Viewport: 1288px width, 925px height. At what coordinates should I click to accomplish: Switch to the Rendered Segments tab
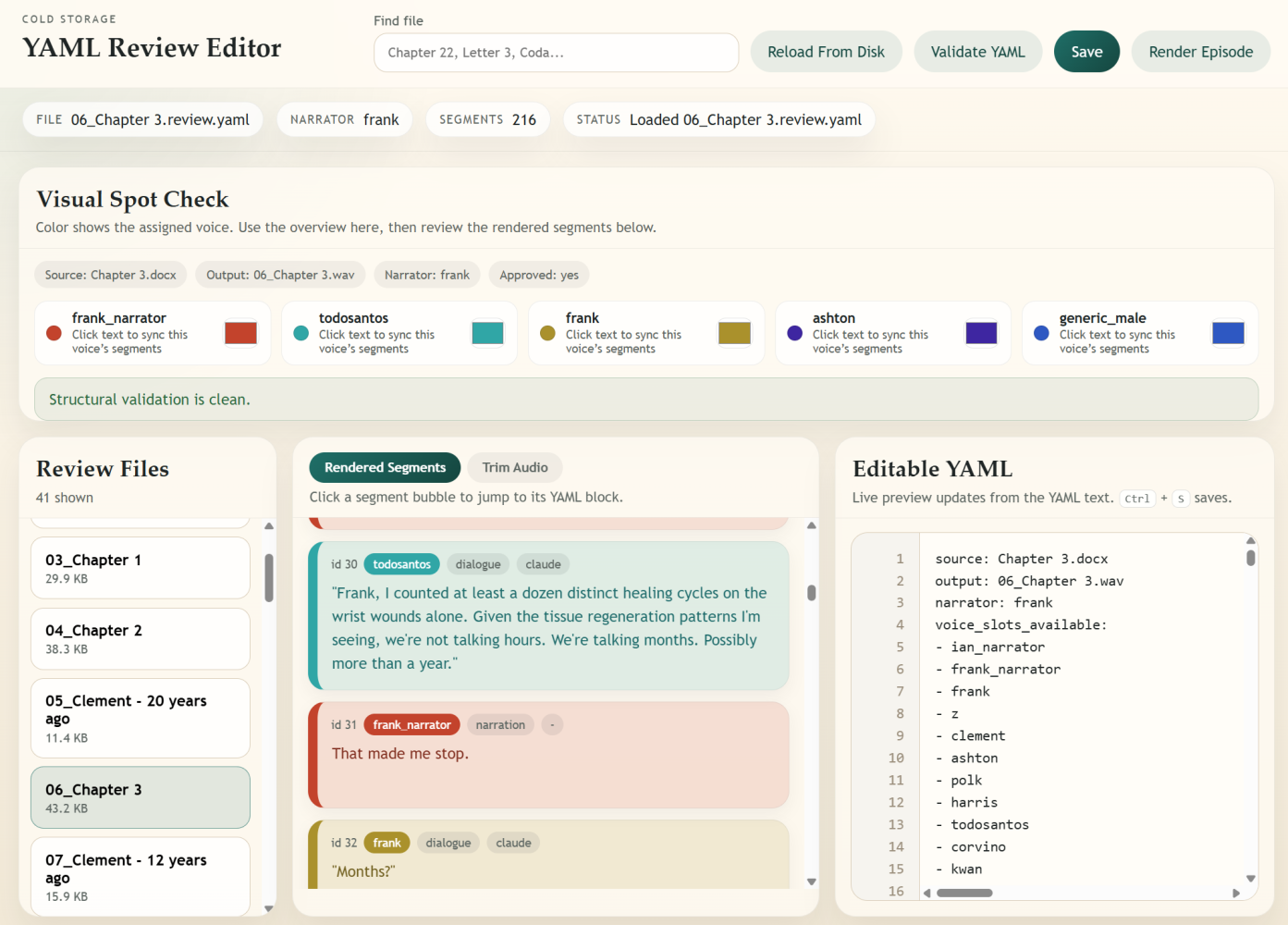point(385,467)
